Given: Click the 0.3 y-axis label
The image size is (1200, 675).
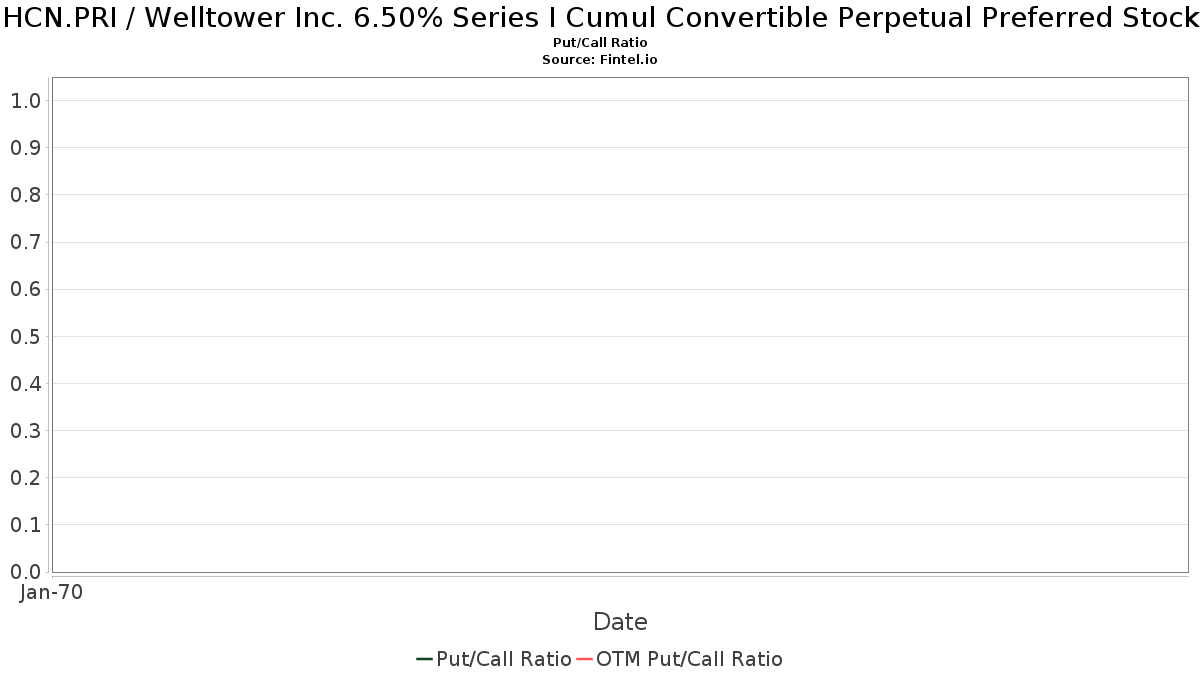Looking at the screenshot, I should click(25, 430).
